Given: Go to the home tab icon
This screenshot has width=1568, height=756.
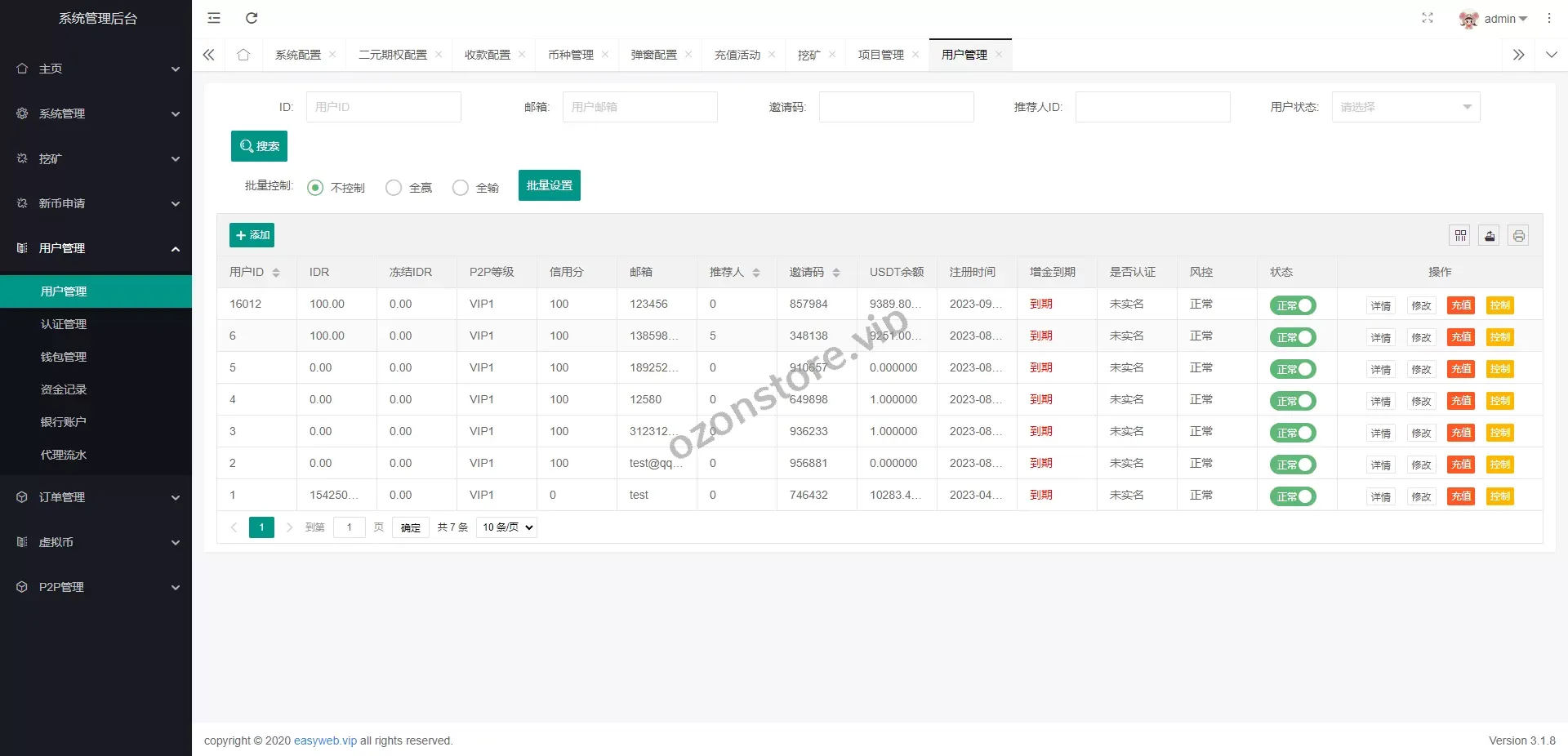Looking at the screenshot, I should click(243, 55).
